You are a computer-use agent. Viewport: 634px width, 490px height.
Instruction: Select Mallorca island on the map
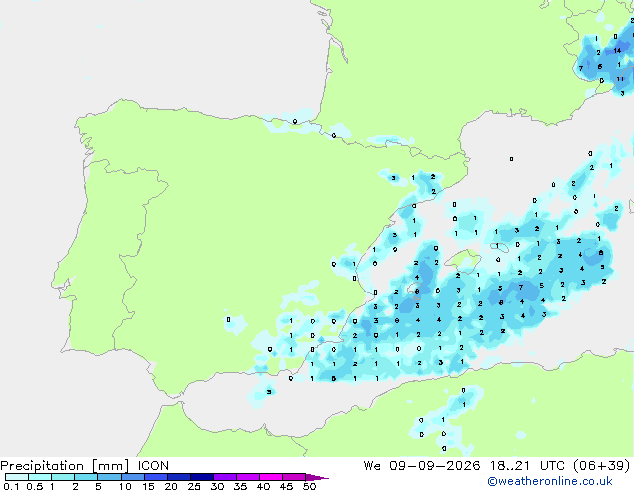463,260
